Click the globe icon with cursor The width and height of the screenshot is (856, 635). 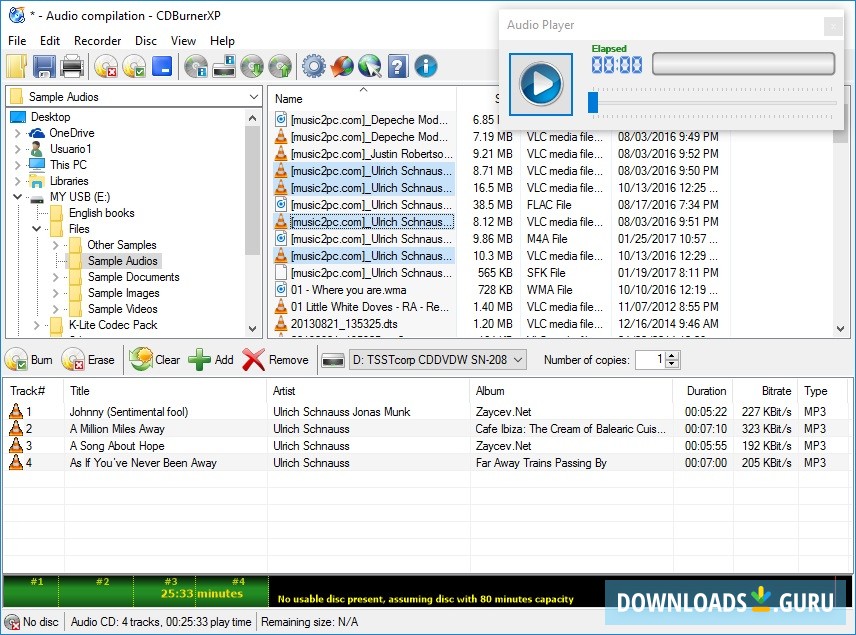[x=370, y=67]
